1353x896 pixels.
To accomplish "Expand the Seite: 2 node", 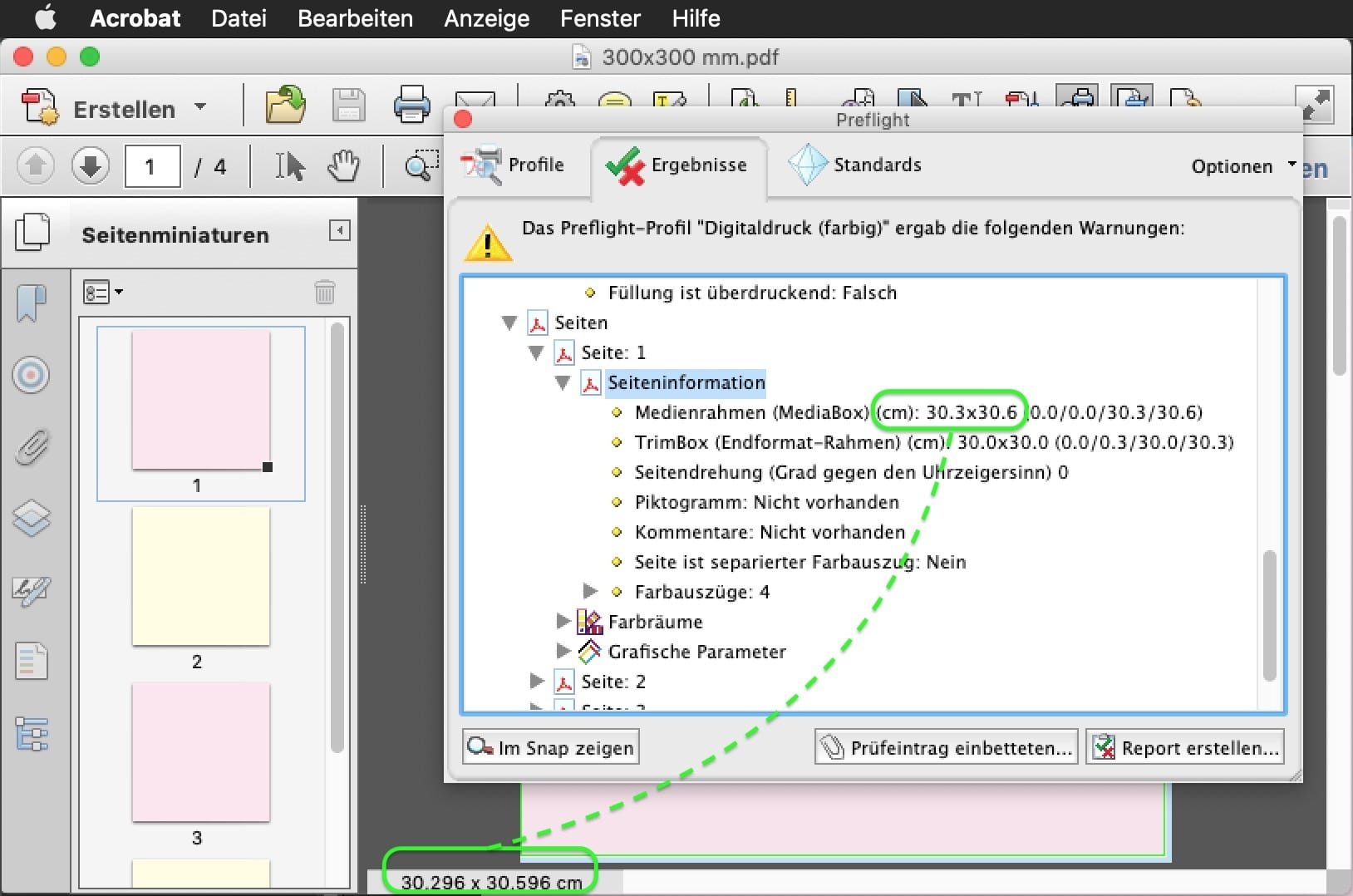I will (537, 681).
